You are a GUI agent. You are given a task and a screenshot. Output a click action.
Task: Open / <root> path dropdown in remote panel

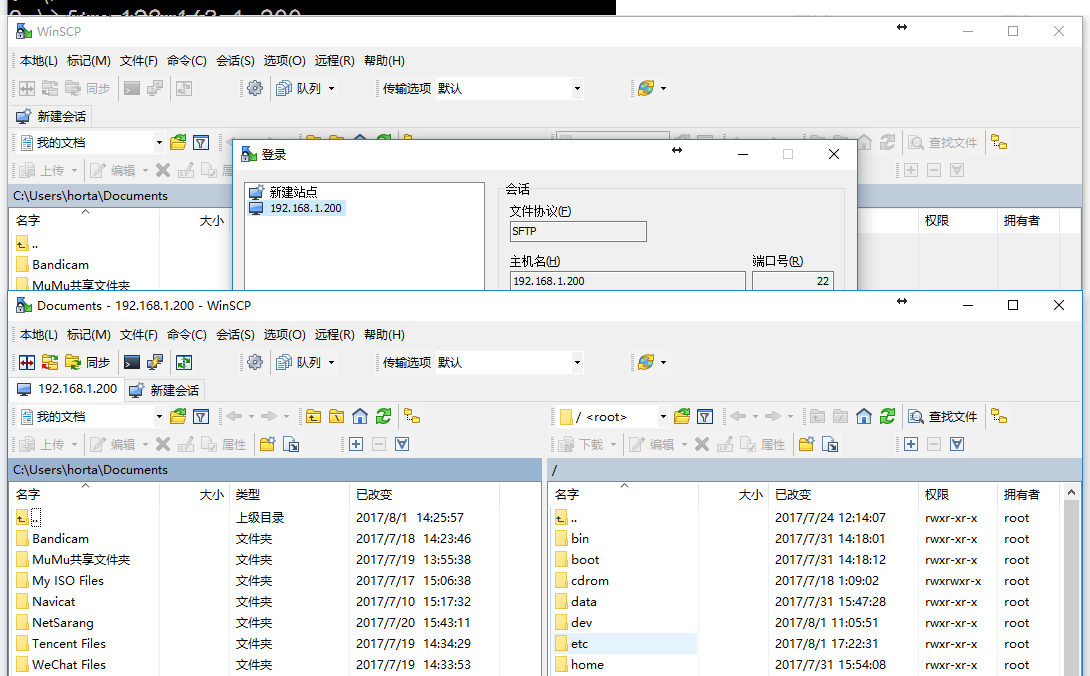tap(613, 417)
